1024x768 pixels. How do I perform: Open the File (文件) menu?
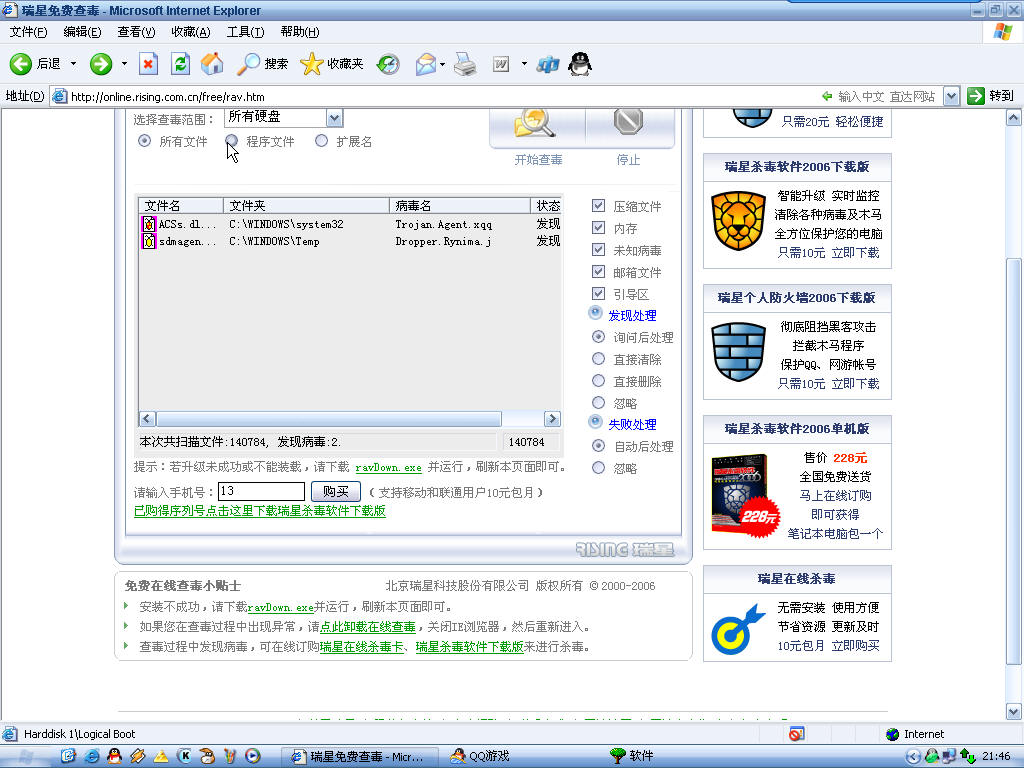coord(28,32)
